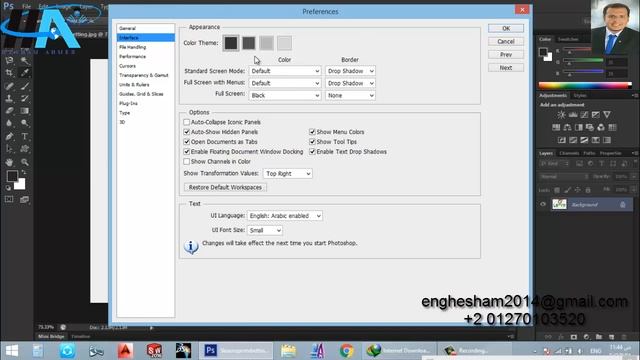Select the Healing Brush tool
The image size is (640, 360).
tap(9, 86)
